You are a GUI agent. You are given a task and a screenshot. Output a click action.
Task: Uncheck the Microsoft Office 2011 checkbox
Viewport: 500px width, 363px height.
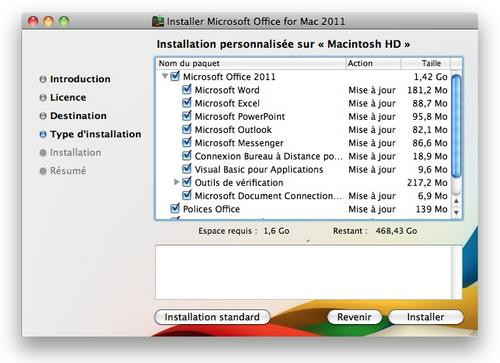(x=175, y=76)
